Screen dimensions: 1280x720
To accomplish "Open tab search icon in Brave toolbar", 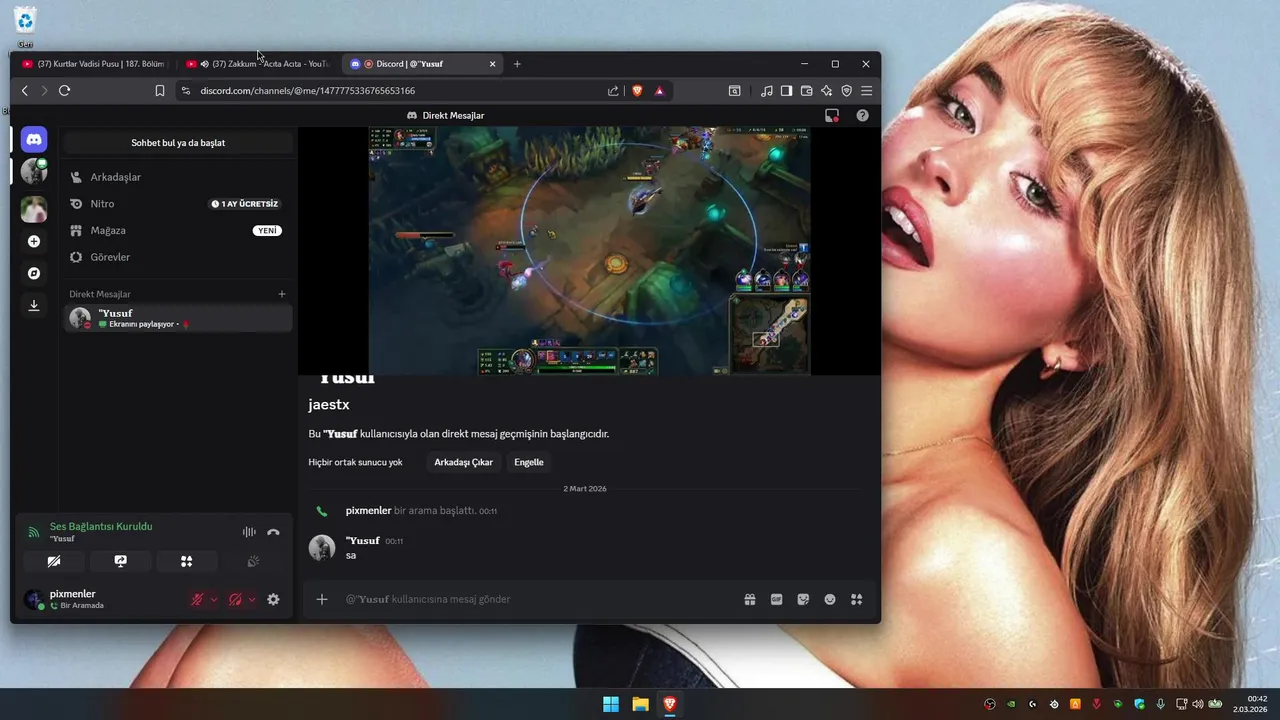I will pos(734,91).
